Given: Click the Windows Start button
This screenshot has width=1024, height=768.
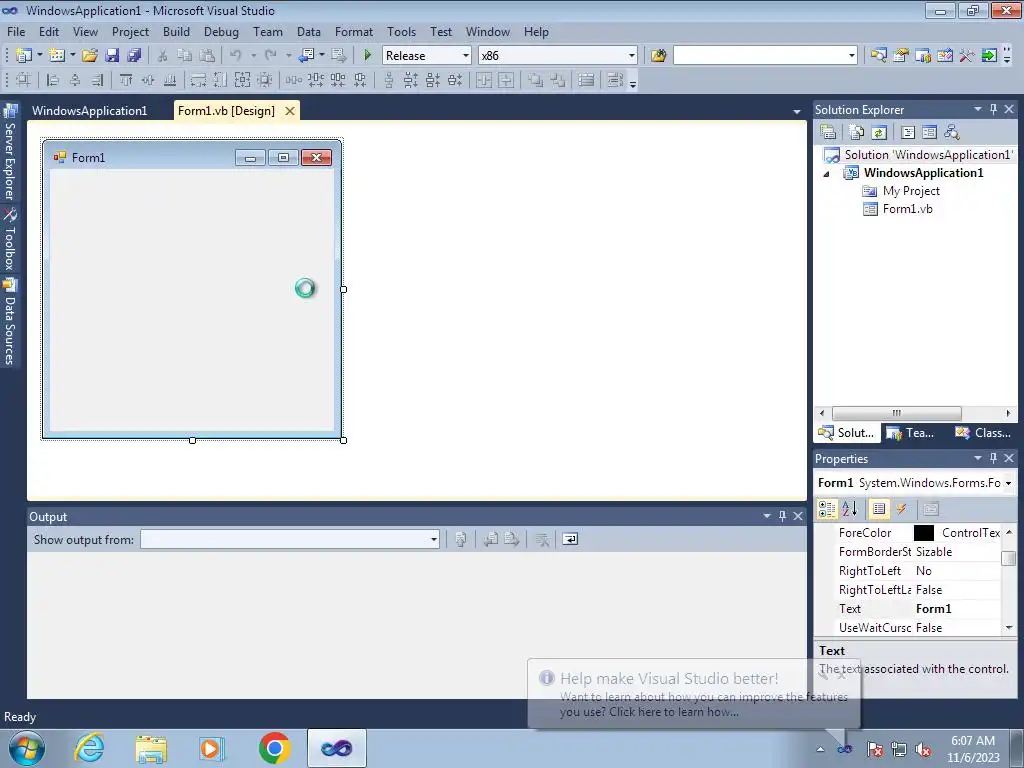Looking at the screenshot, I should [x=26, y=748].
